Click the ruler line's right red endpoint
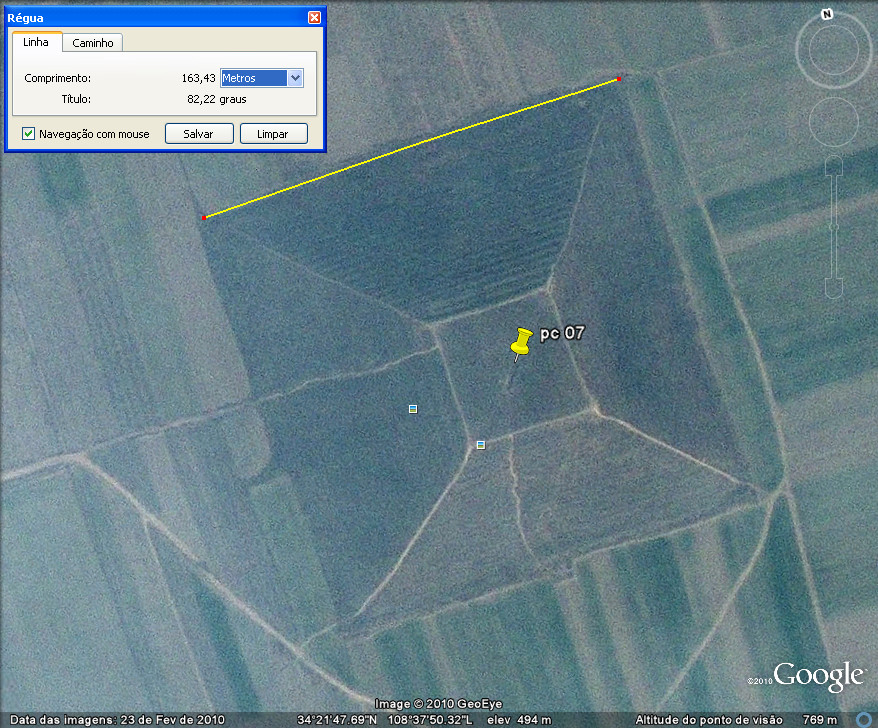Screen dimensions: 878x728 tap(619, 79)
